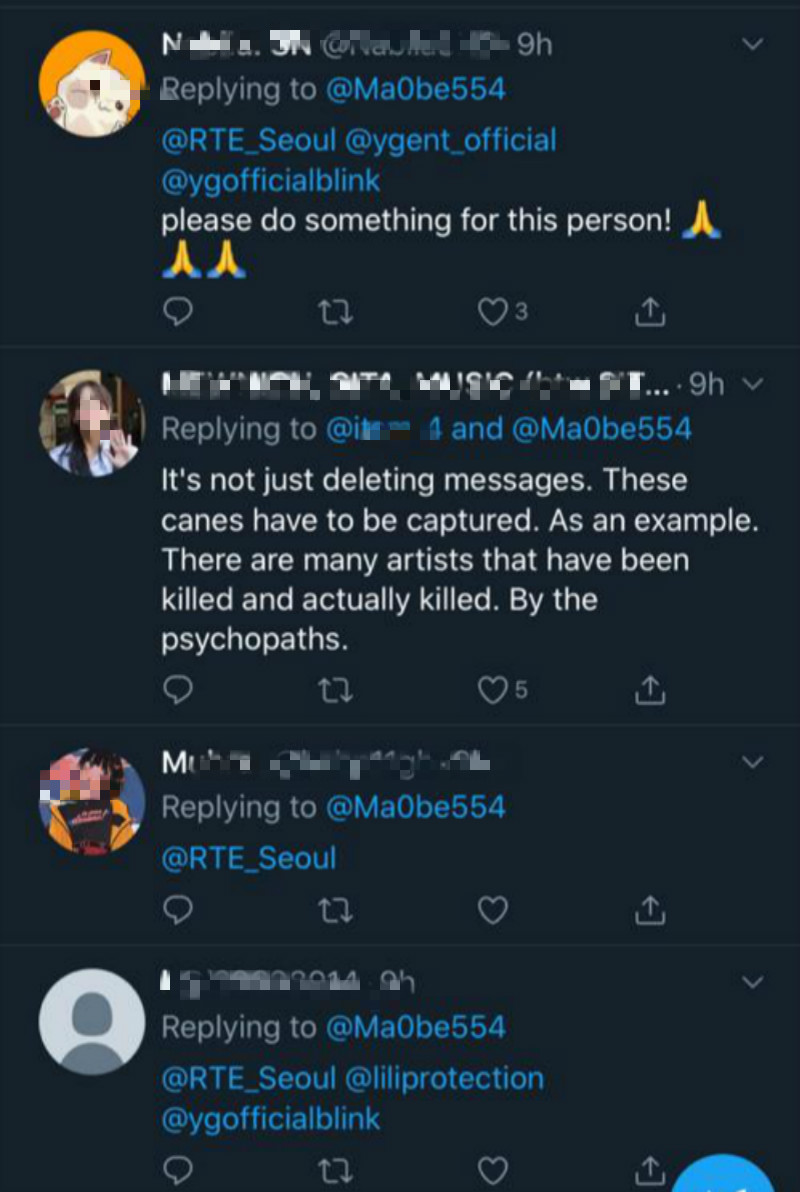
Task: Retweet the tweet about deleting messages
Action: point(334,690)
